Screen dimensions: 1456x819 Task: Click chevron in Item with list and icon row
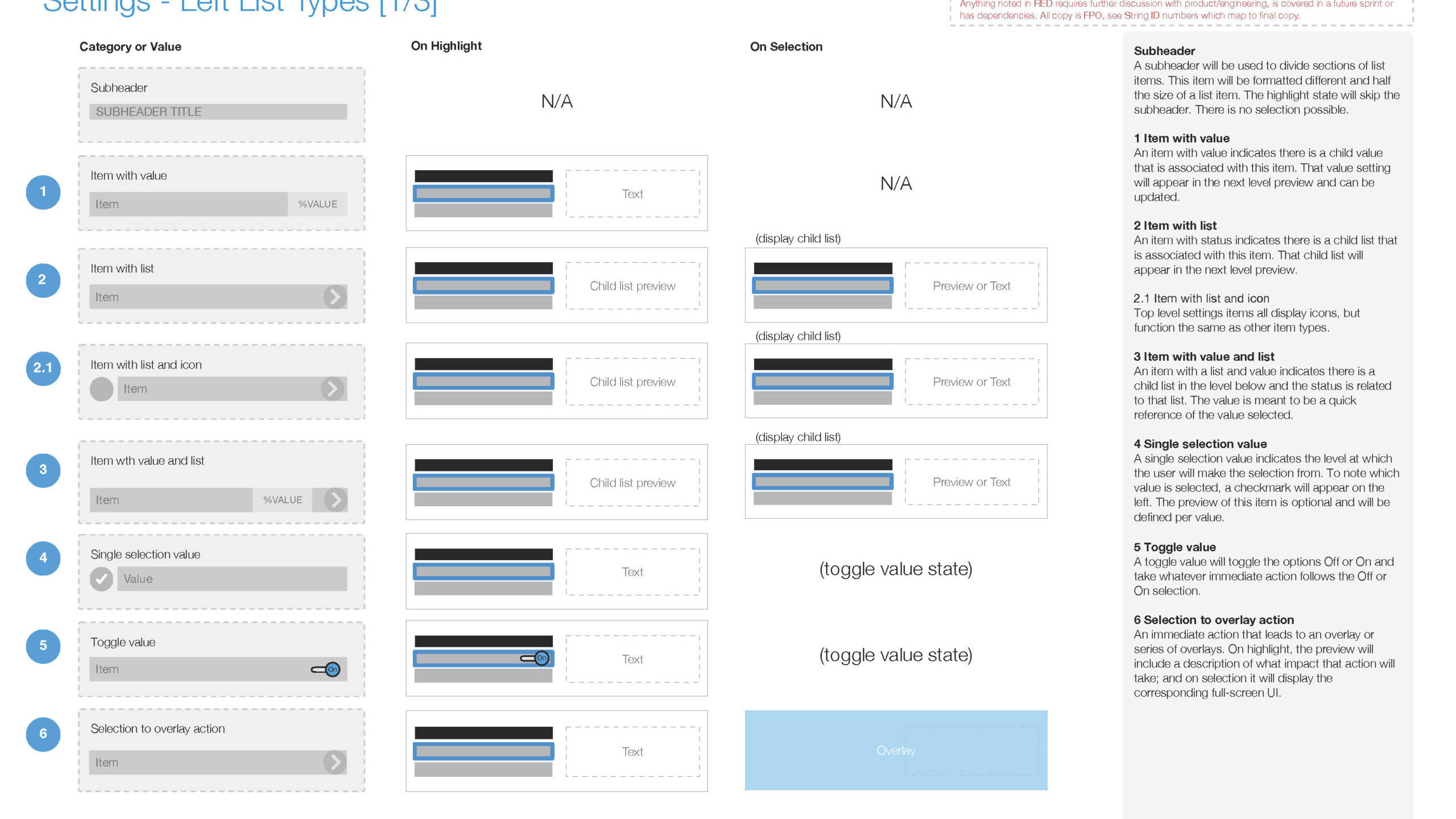333,389
